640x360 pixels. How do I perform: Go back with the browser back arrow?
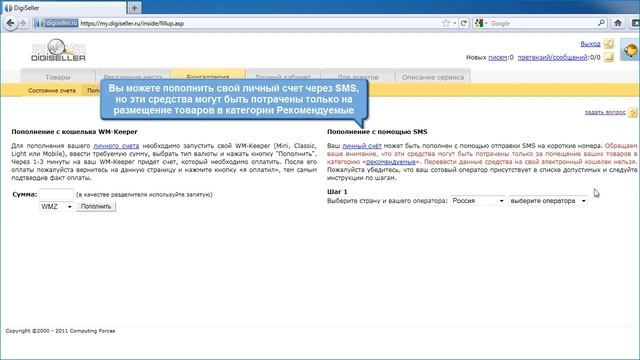click(x=10, y=23)
